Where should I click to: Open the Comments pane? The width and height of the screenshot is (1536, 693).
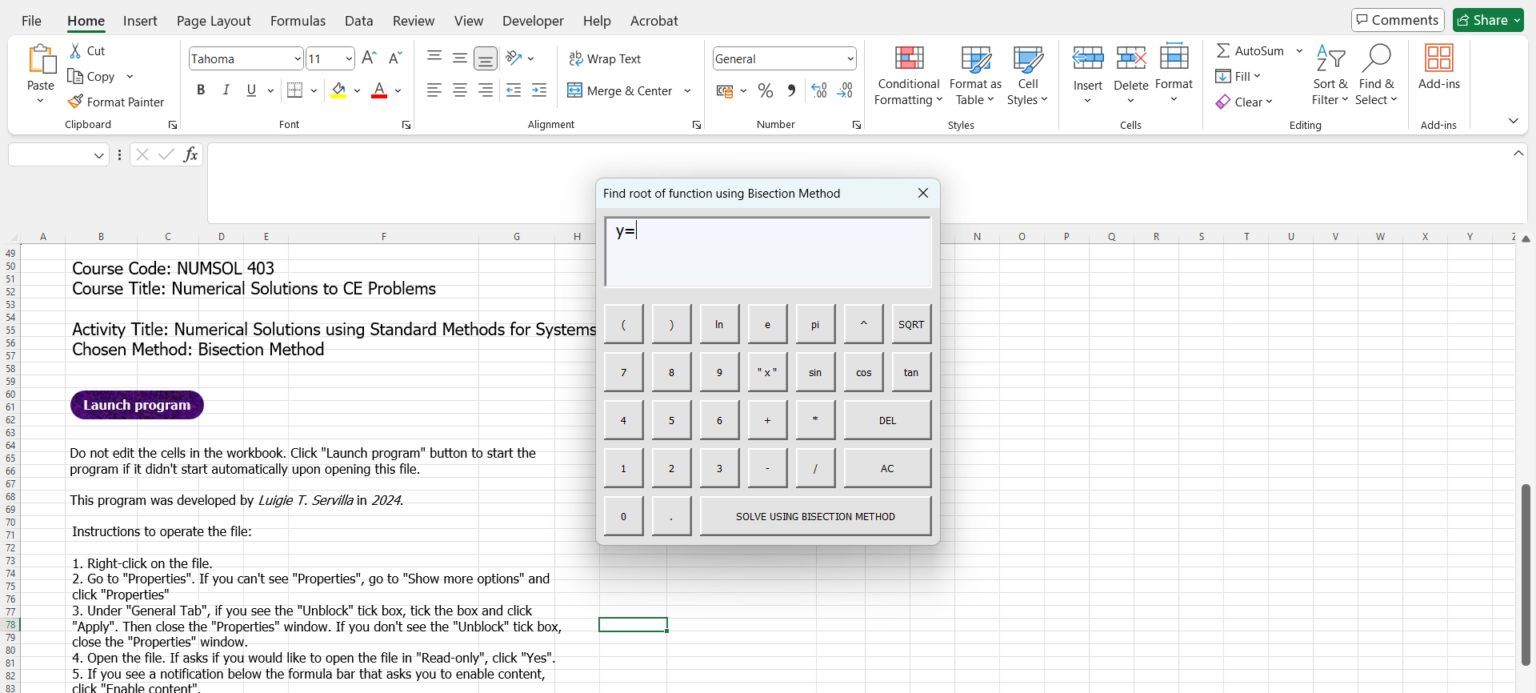click(x=1397, y=20)
